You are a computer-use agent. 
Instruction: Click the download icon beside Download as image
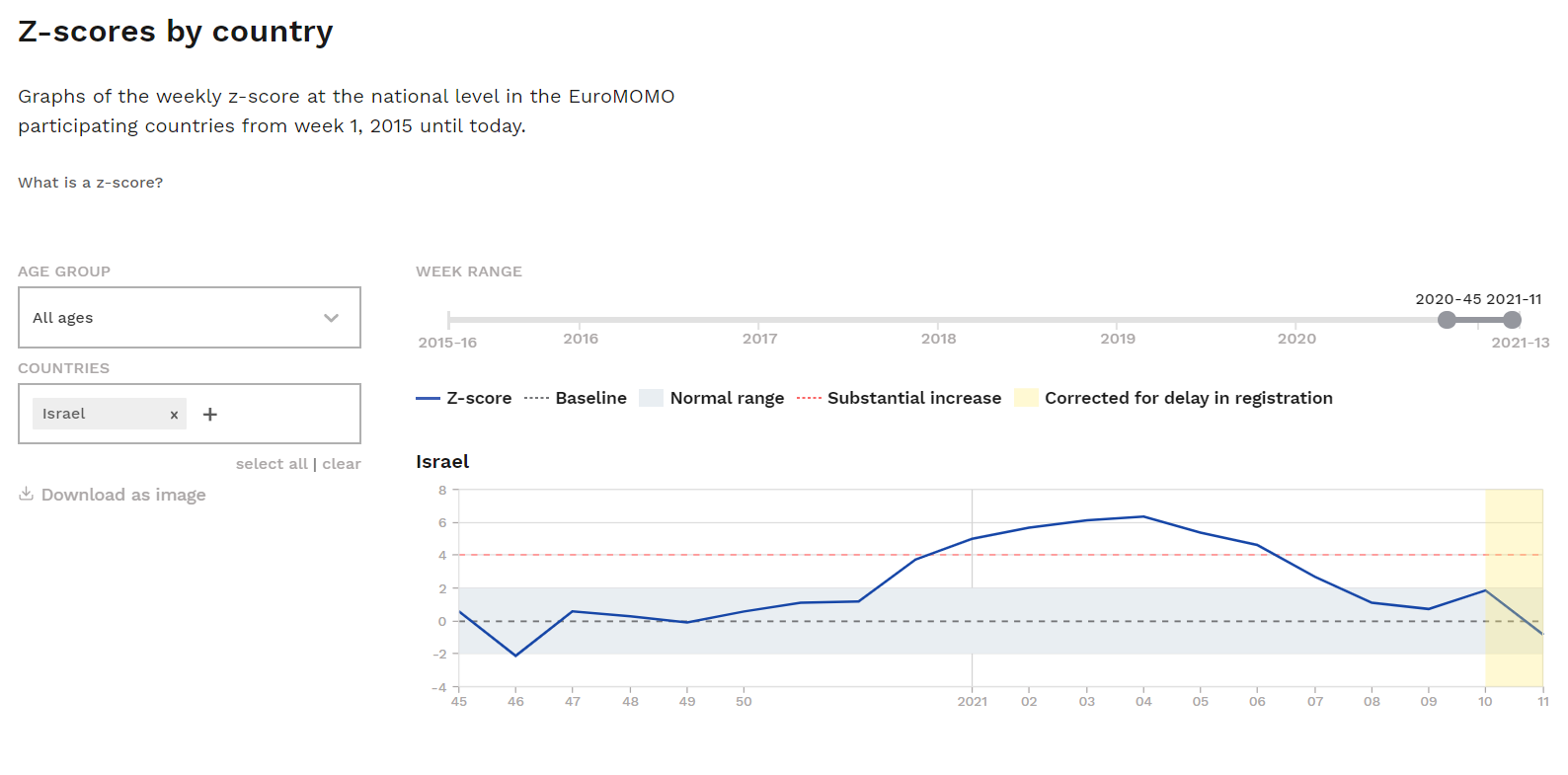click(27, 494)
